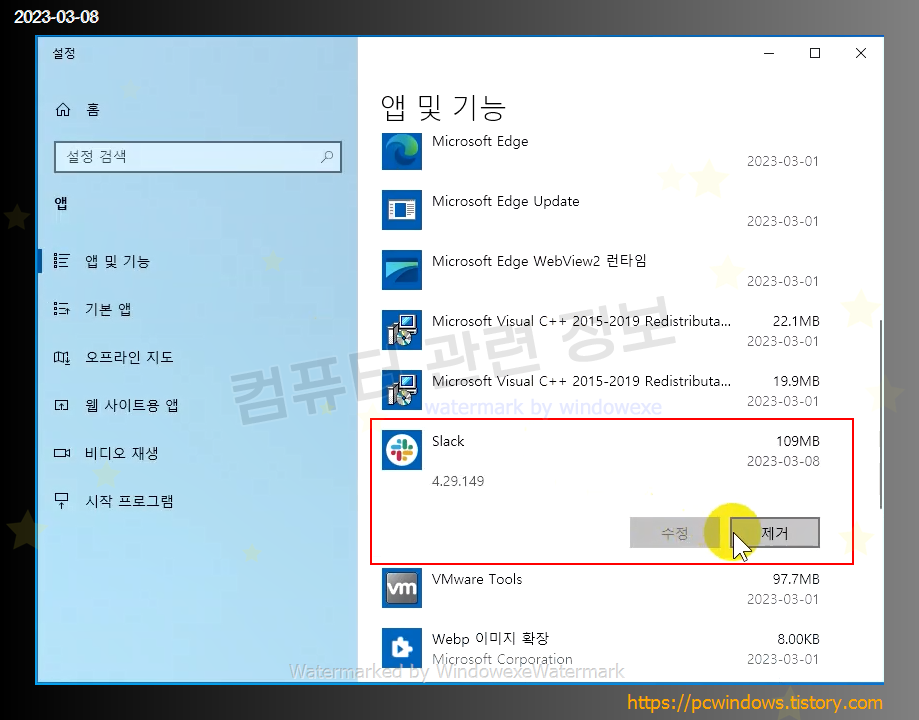
Task: Select VMware Tools entry text
Action: click(476, 579)
